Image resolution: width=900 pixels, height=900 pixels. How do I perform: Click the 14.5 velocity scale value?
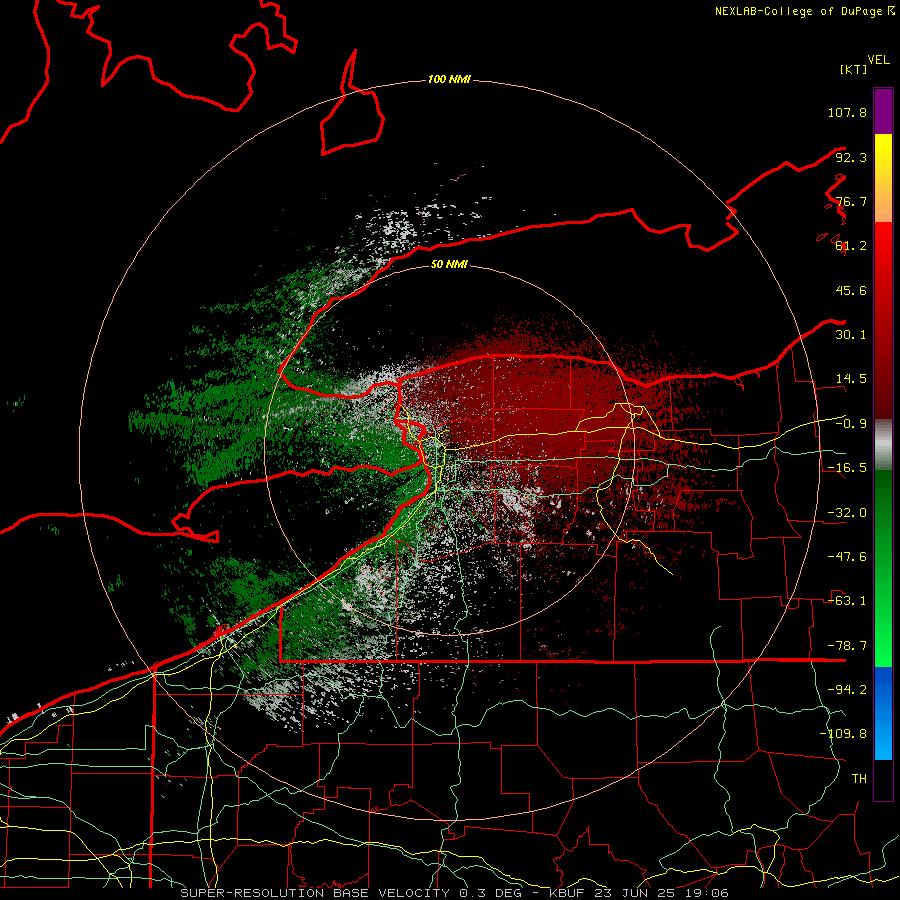pos(851,379)
